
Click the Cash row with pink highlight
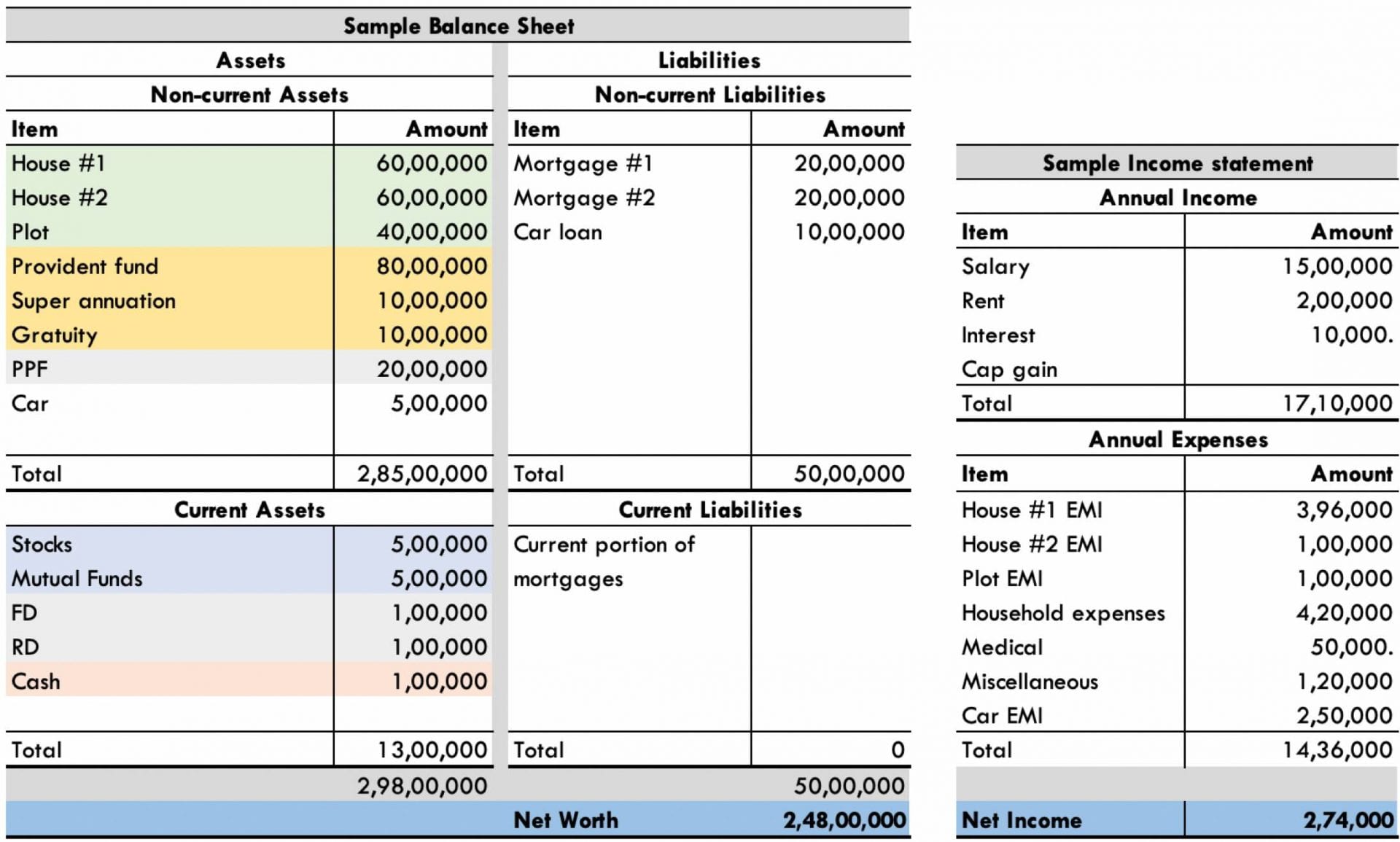pyautogui.click(x=36, y=681)
